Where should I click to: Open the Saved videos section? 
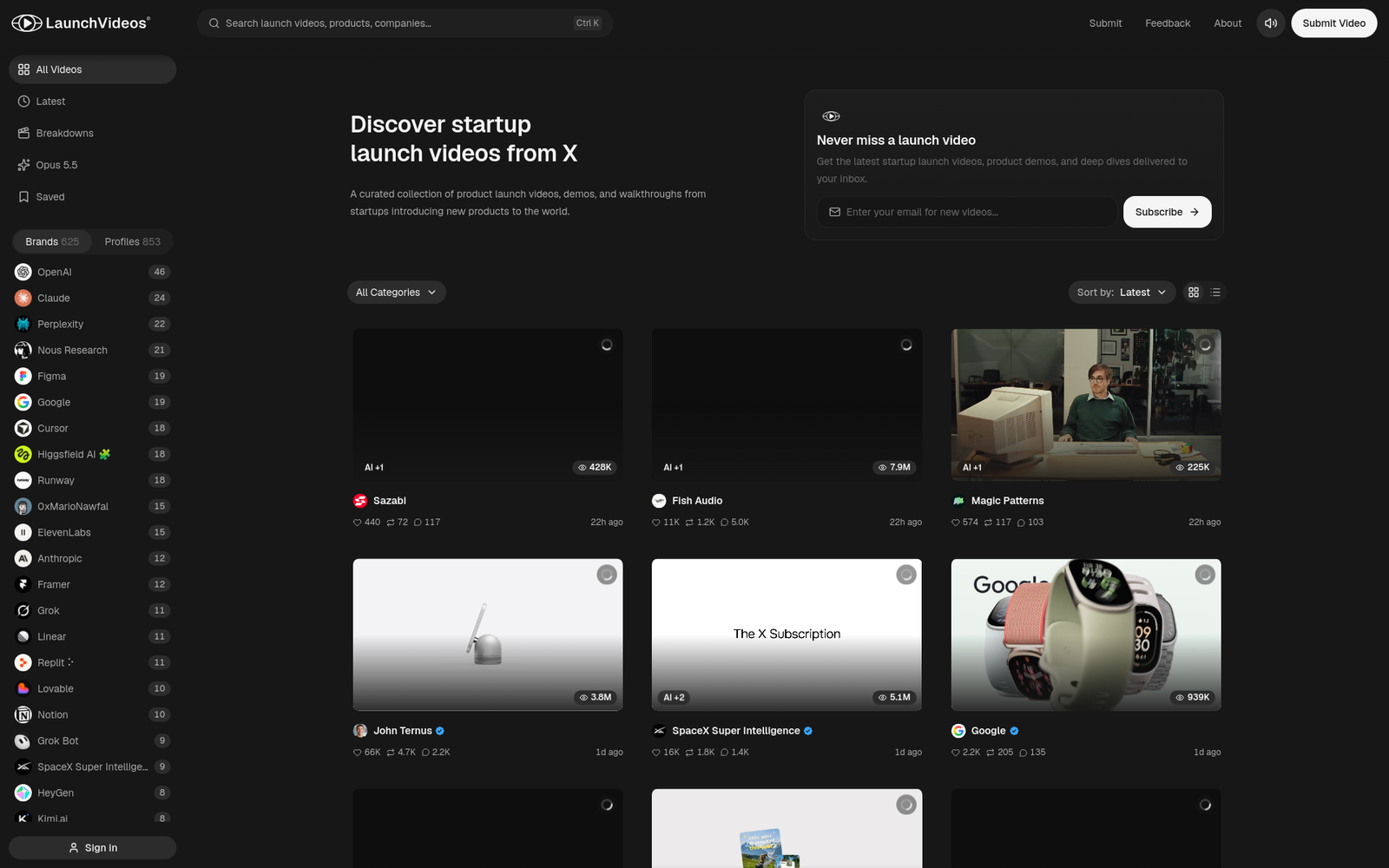coord(92,197)
